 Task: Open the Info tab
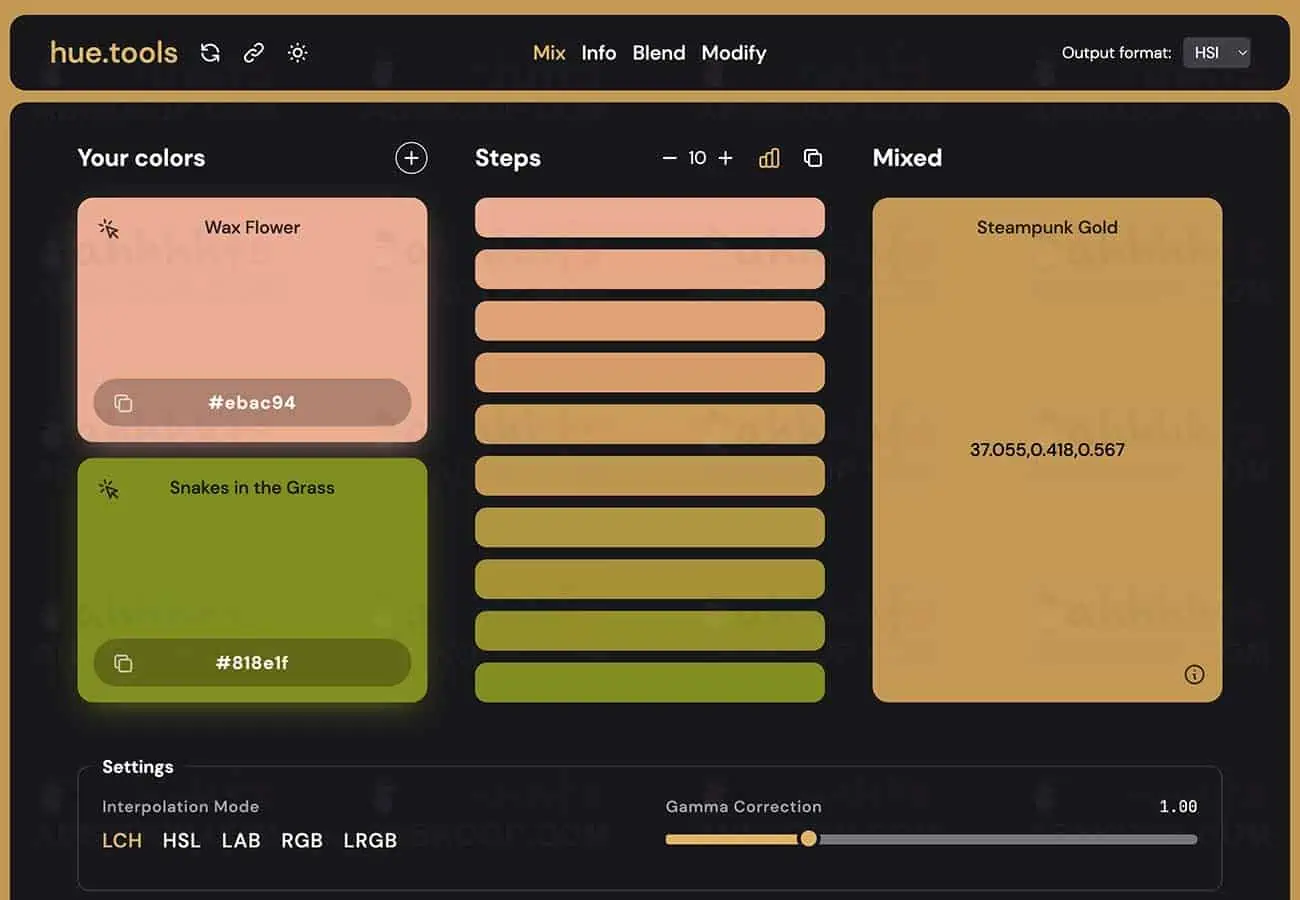click(x=599, y=52)
